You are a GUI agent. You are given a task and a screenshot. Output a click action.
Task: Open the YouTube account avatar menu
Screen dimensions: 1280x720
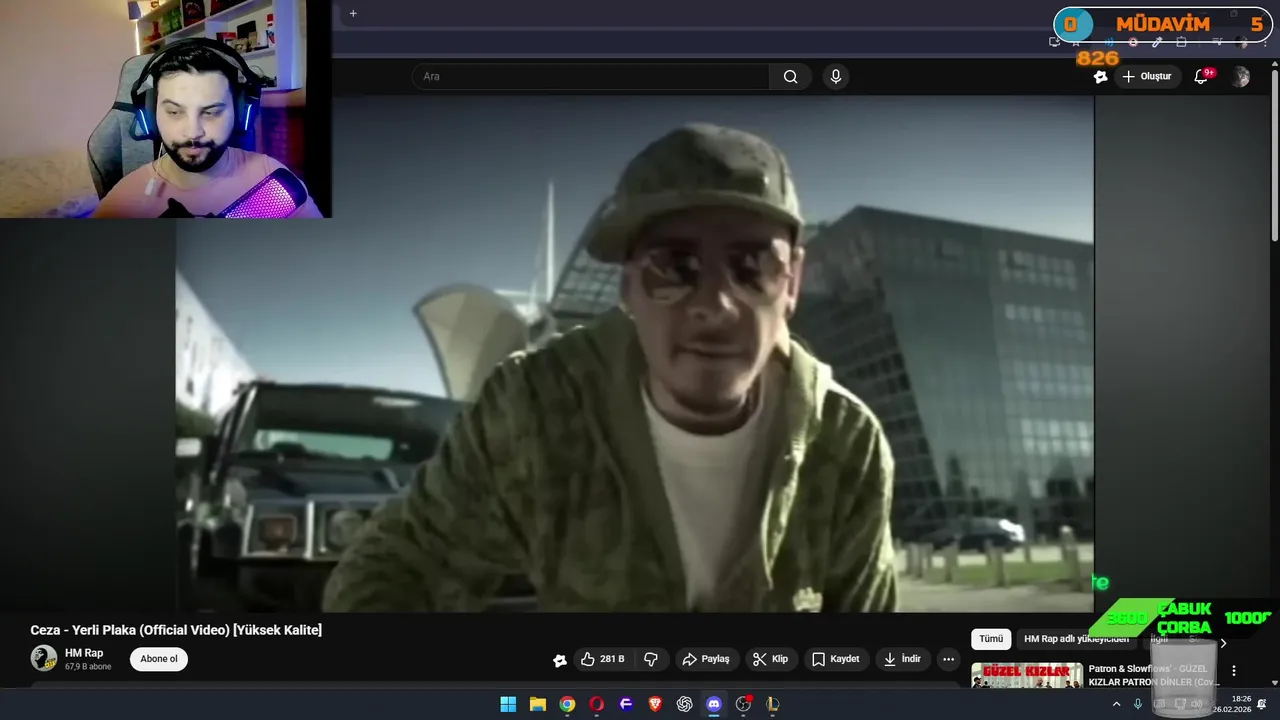pos(1241,76)
